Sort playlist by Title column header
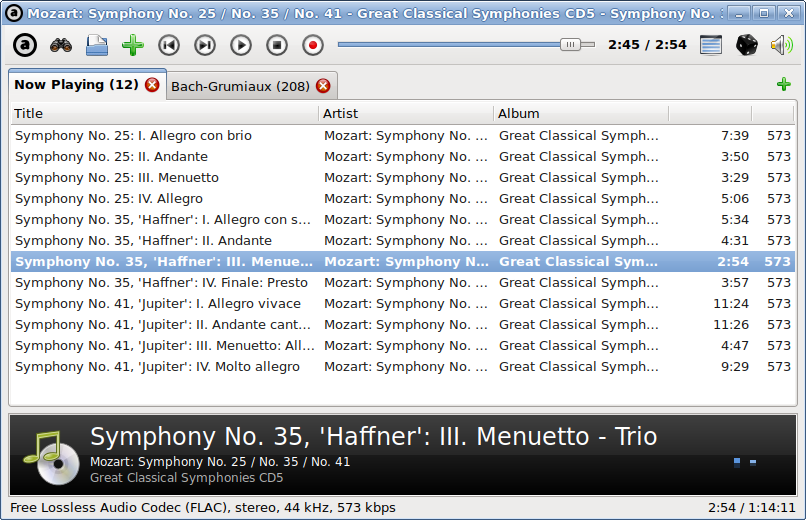Screen dimensions: 806x520 (x=164, y=114)
